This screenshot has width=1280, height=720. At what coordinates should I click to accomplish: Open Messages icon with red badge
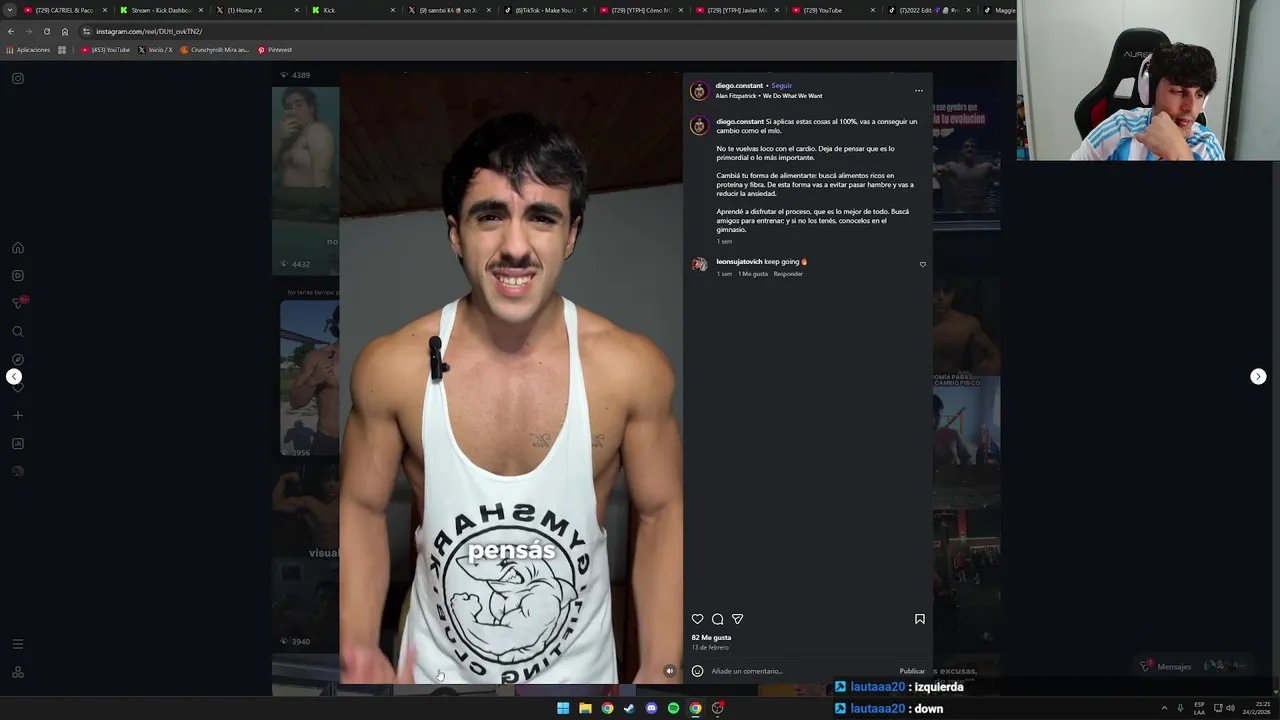click(x=18, y=303)
